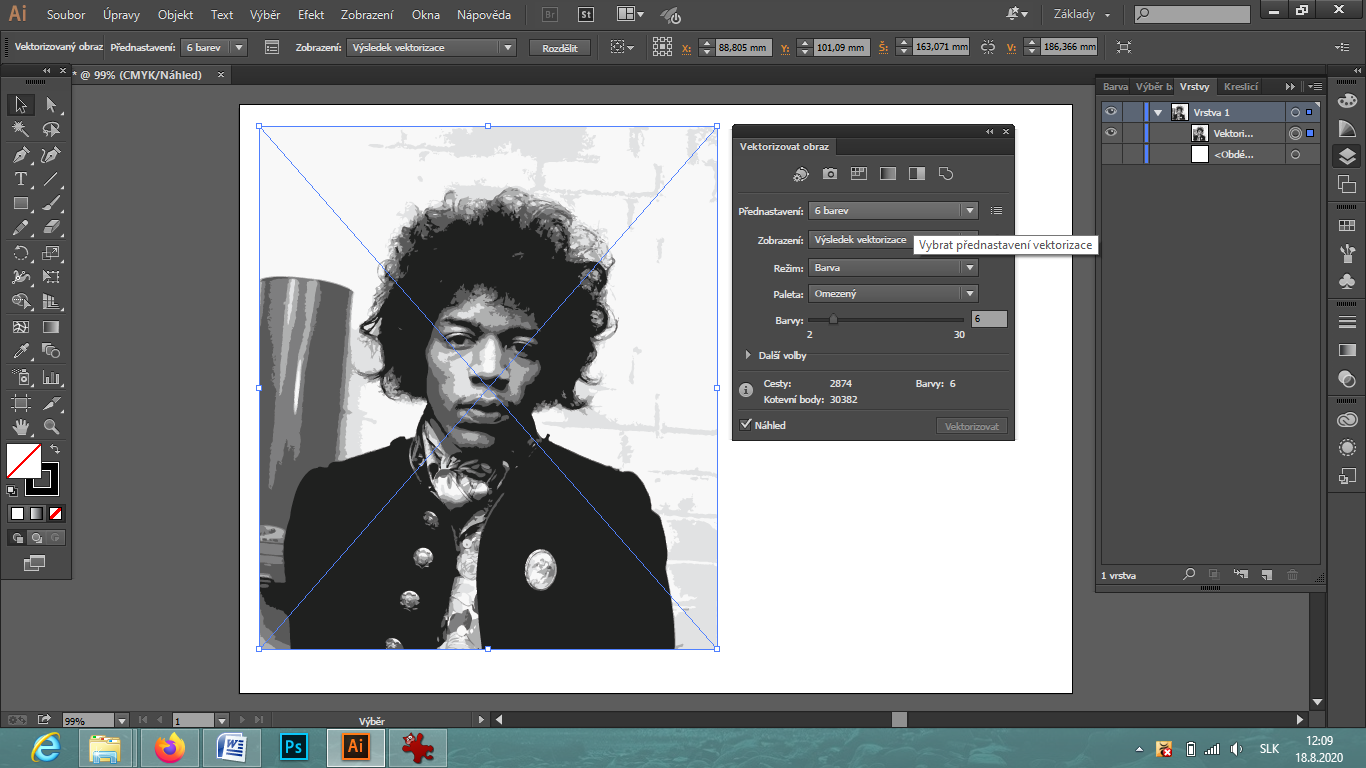Open the Efekt menu
The height and width of the screenshot is (768, 1366).
click(x=310, y=15)
